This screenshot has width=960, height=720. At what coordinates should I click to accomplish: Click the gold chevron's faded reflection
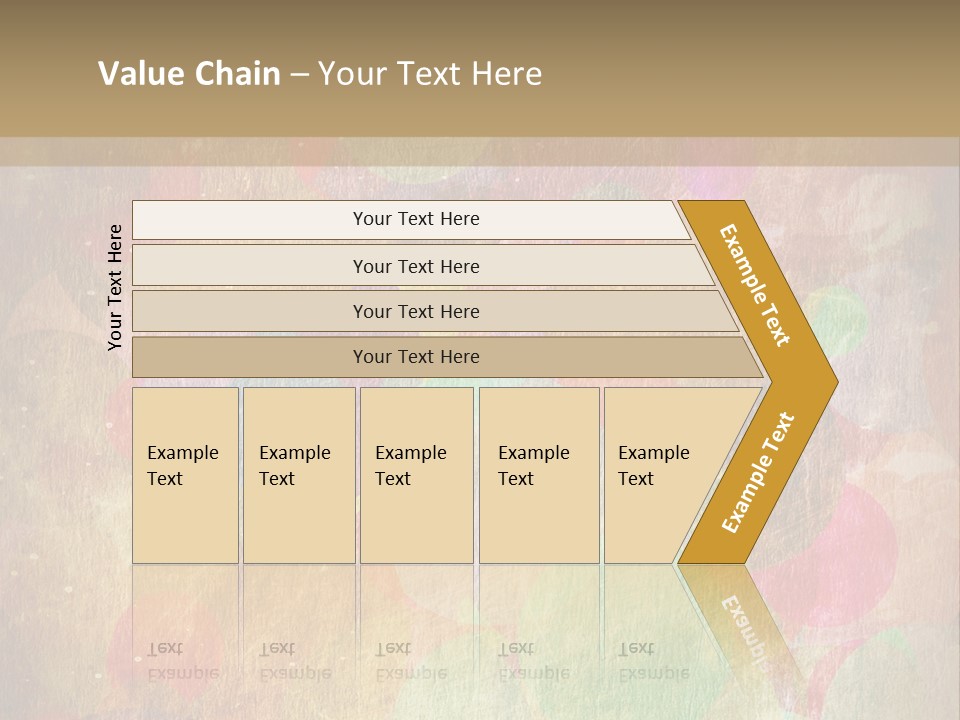745,620
